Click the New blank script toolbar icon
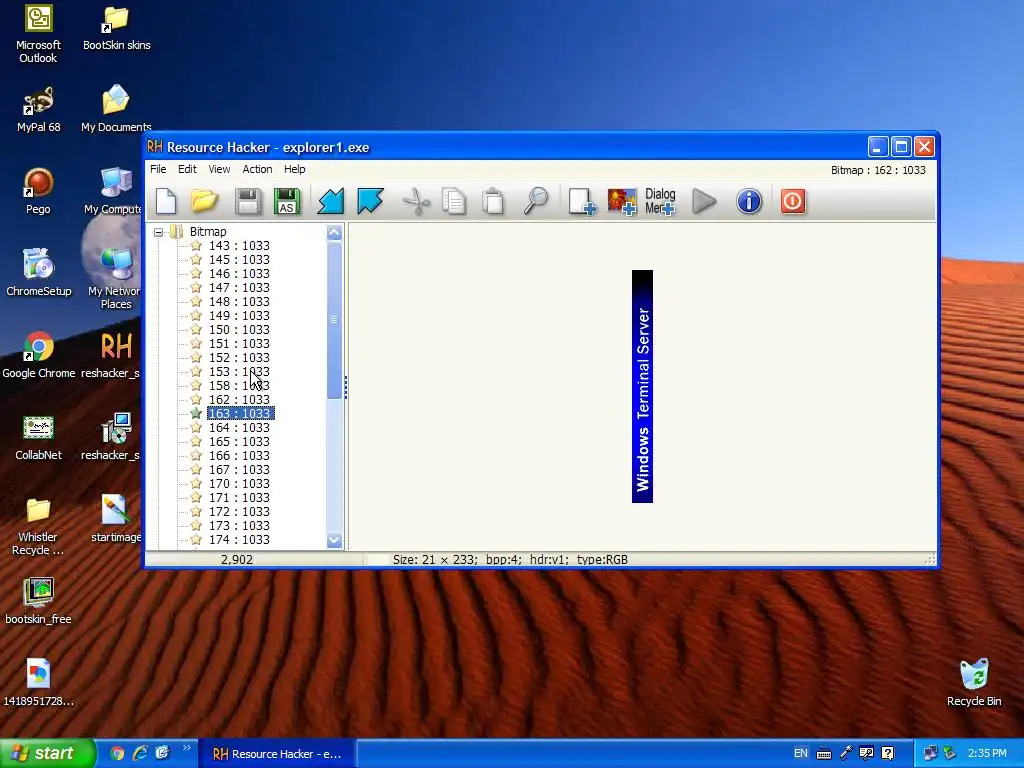Viewport: 1024px width, 768px height. click(x=166, y=201)
